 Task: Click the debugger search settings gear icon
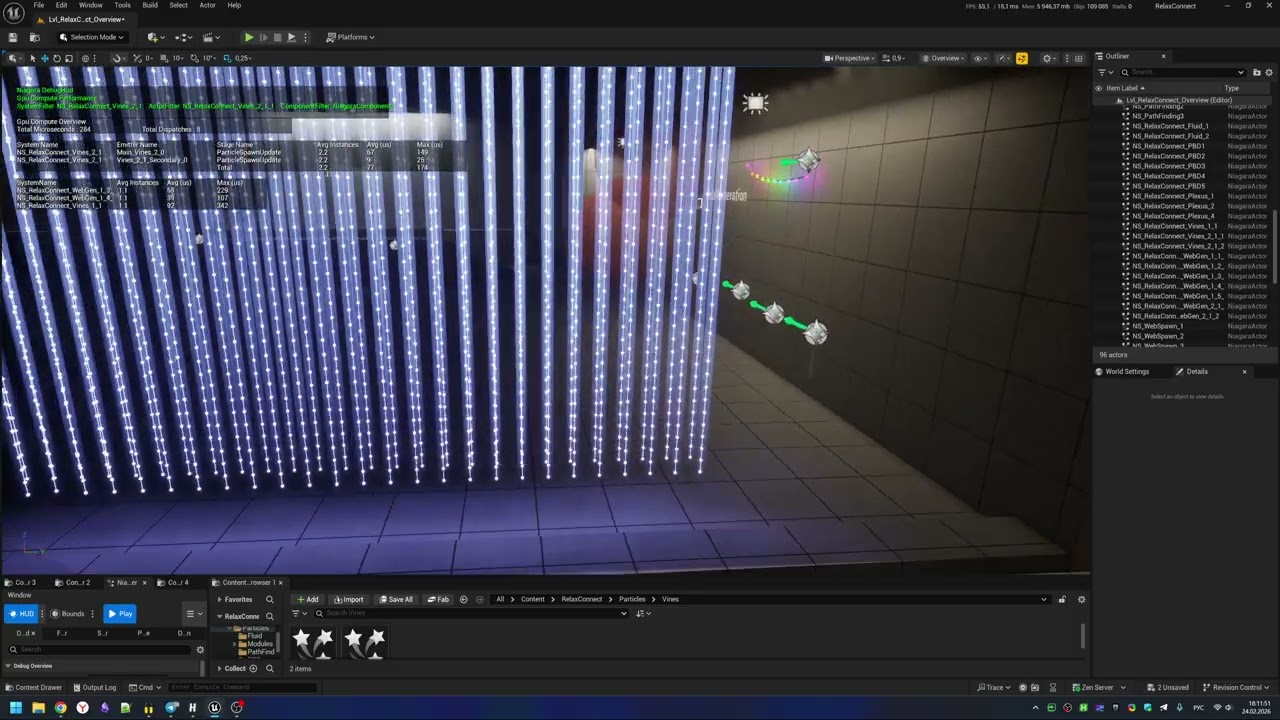point(200,650)
